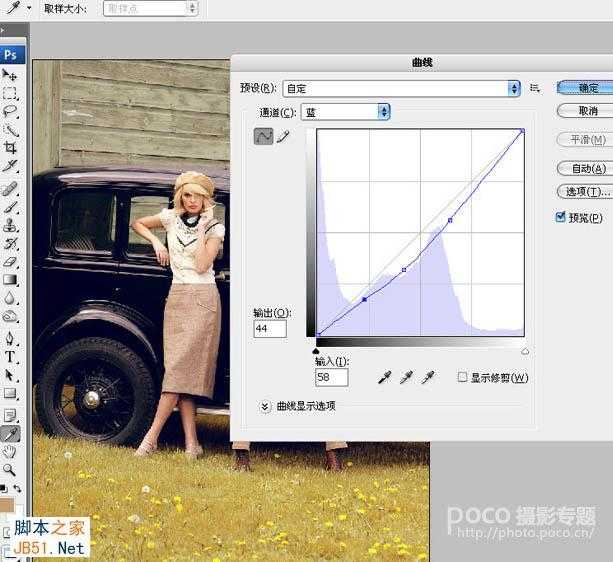Click the 输入 input value field
The height and width of the screenshot is (562, 613).
332,378
